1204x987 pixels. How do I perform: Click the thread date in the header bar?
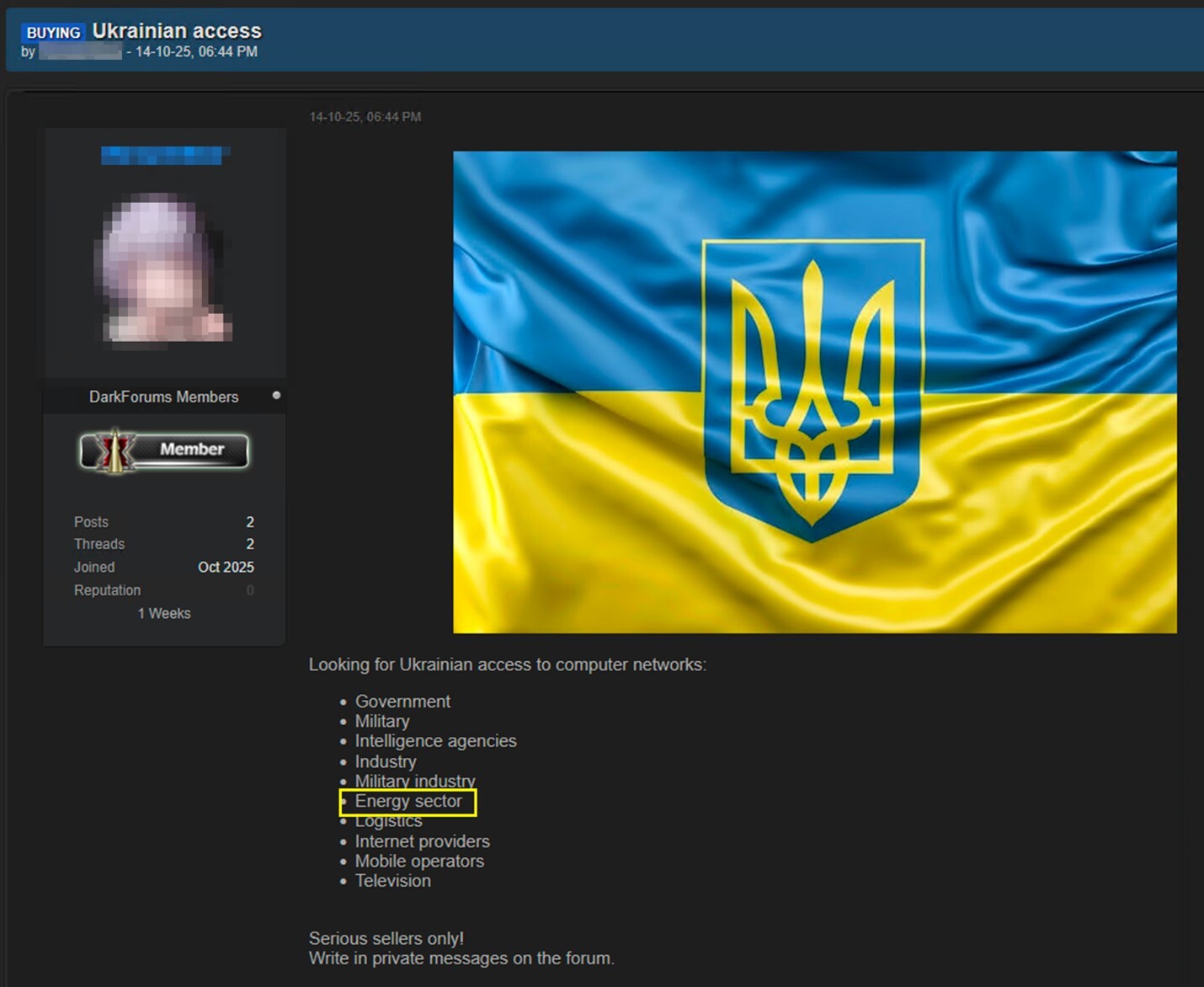(x=196, y=52)
